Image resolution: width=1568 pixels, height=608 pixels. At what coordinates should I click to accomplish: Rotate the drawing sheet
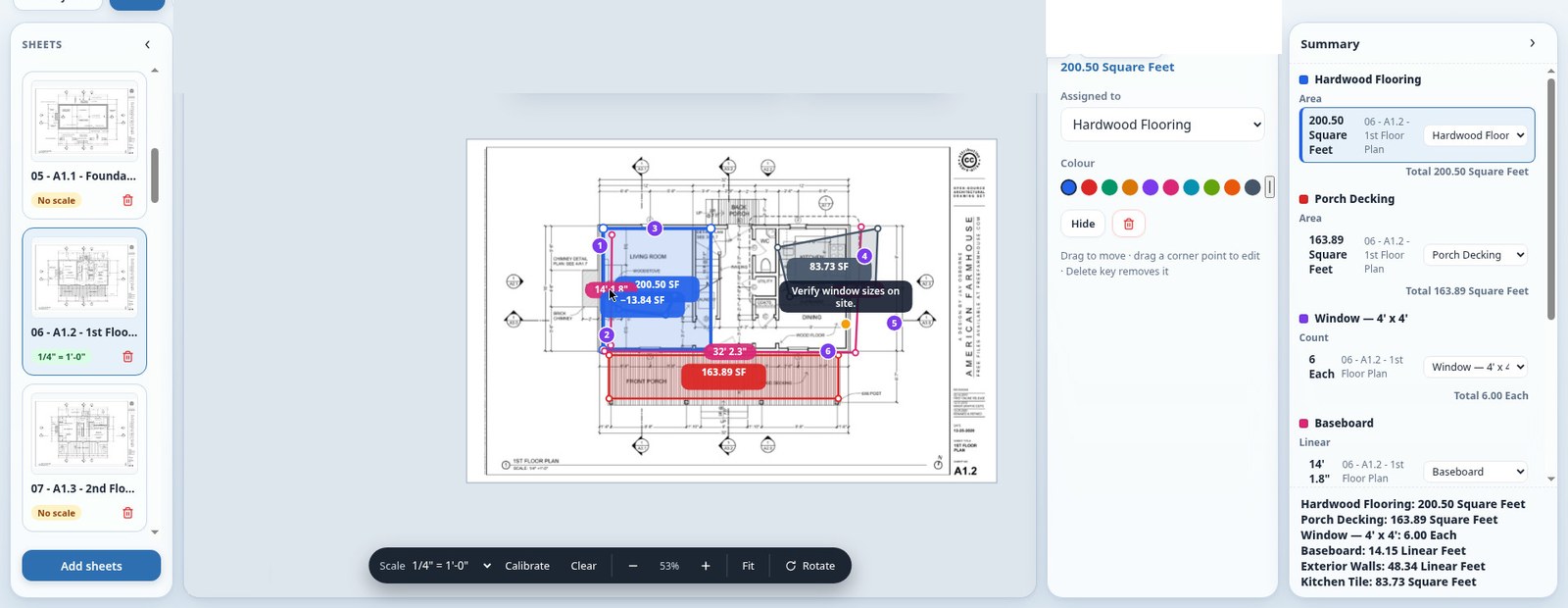point(810,566)
